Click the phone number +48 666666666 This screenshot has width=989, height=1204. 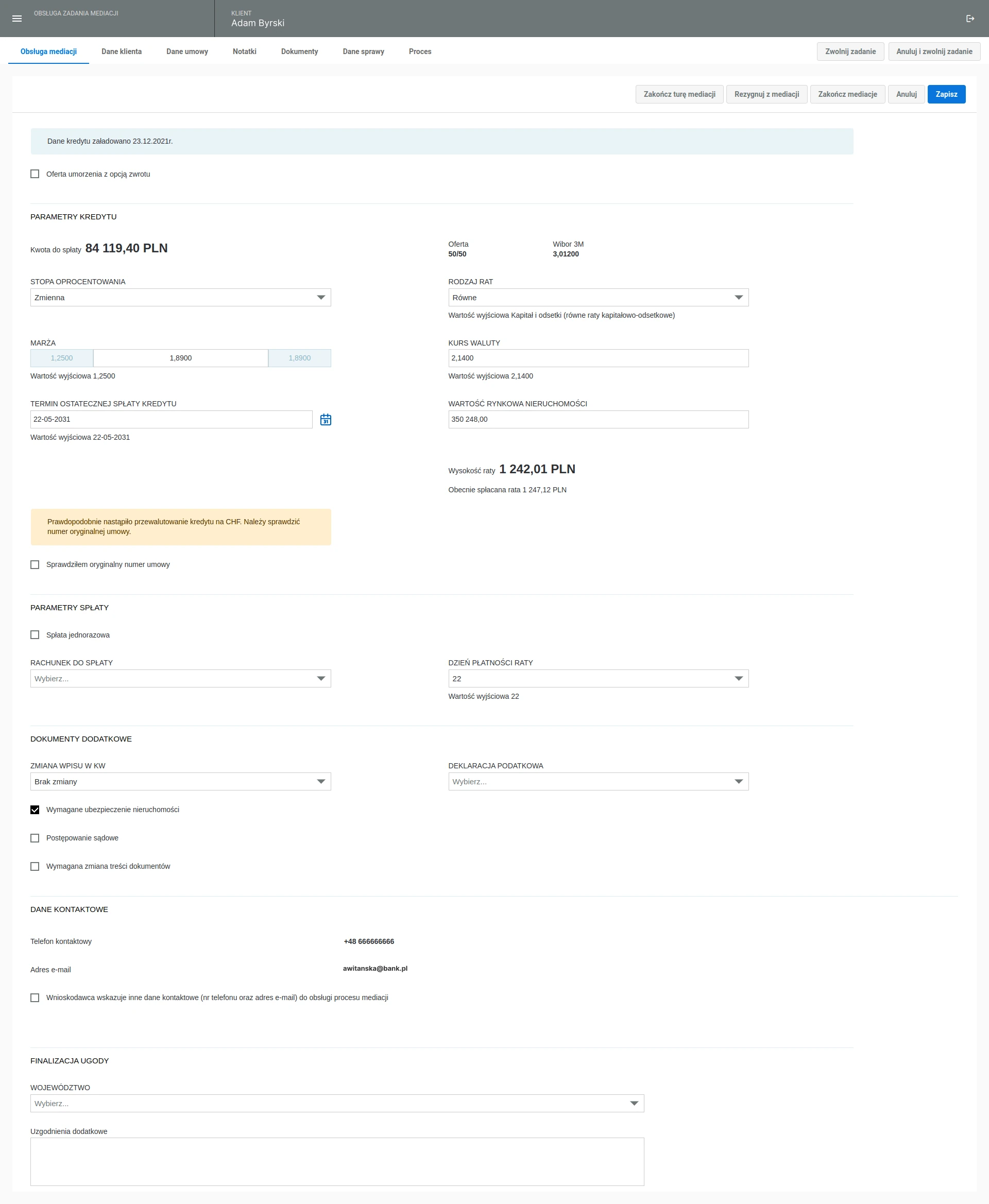pos(369,941)
